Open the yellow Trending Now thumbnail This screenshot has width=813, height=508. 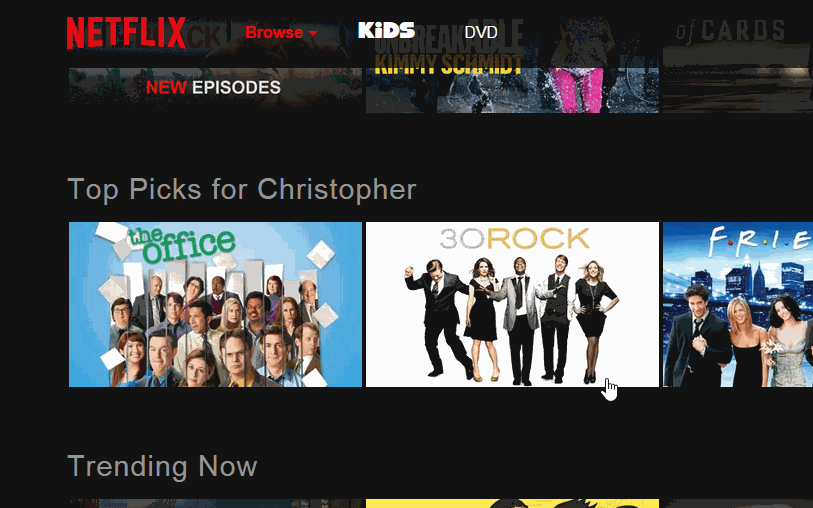512,503
